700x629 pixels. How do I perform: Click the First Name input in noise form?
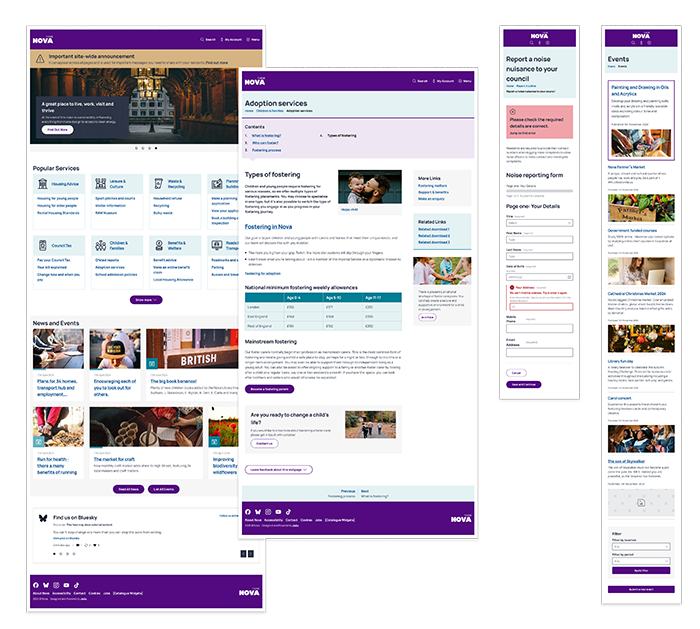[x=539, y=240]
